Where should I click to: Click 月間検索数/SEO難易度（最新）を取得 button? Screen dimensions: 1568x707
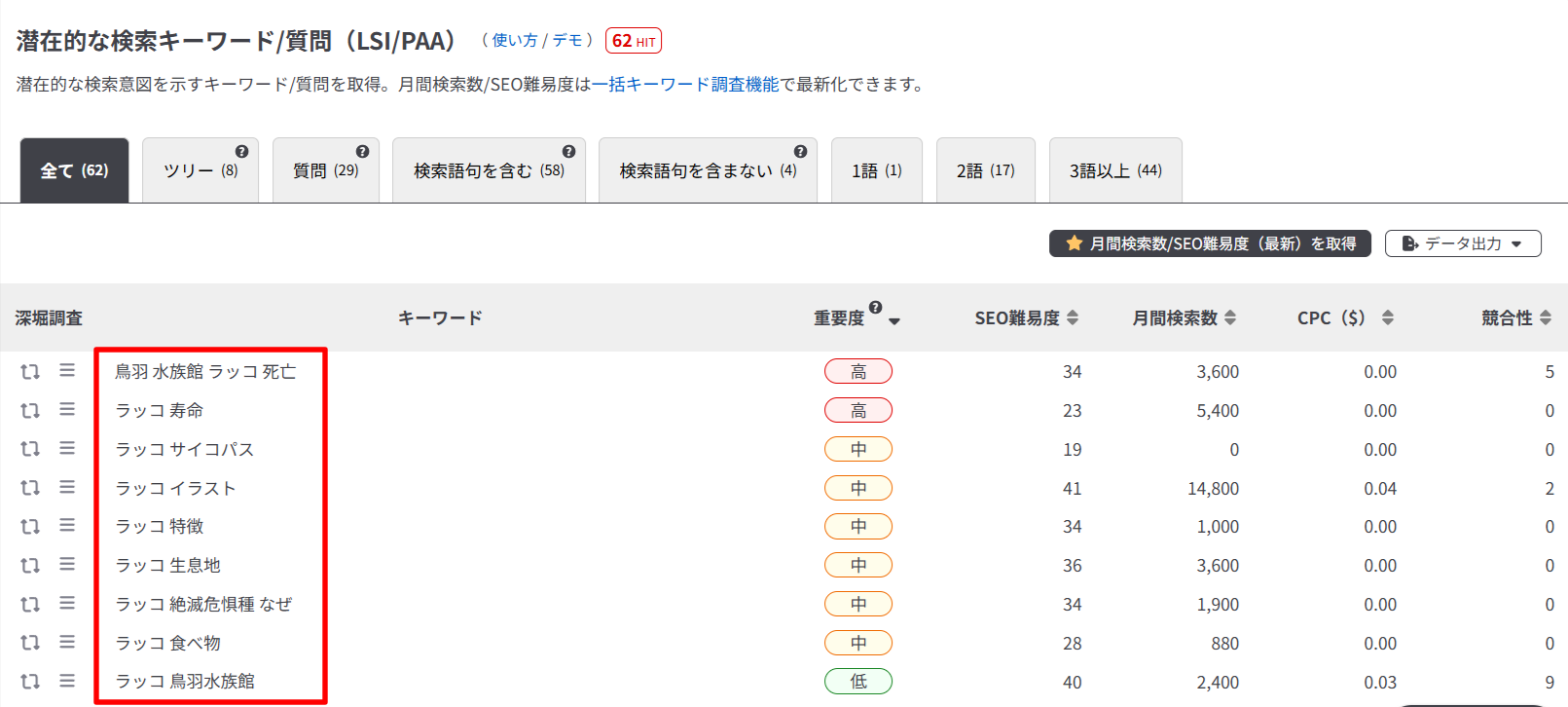point(1209,243)
